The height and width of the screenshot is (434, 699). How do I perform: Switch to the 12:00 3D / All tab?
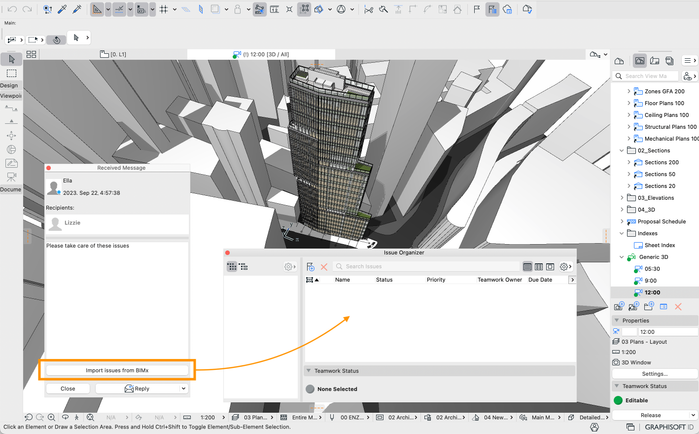pos(265,53)
